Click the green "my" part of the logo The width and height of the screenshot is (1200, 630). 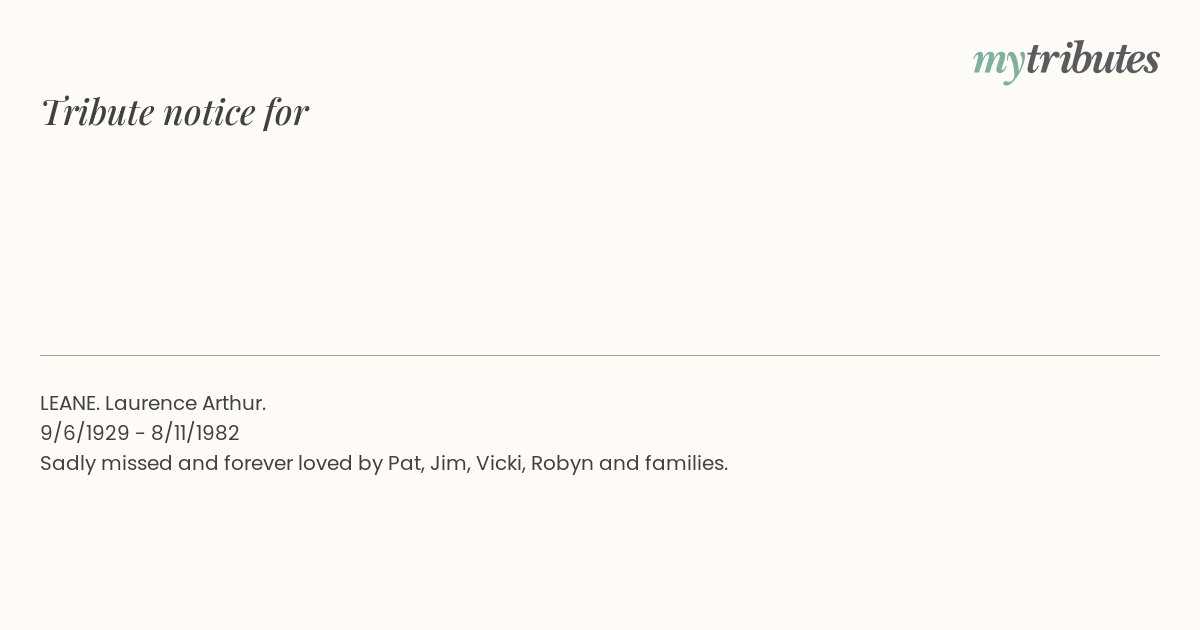click(x=998, y=64)
